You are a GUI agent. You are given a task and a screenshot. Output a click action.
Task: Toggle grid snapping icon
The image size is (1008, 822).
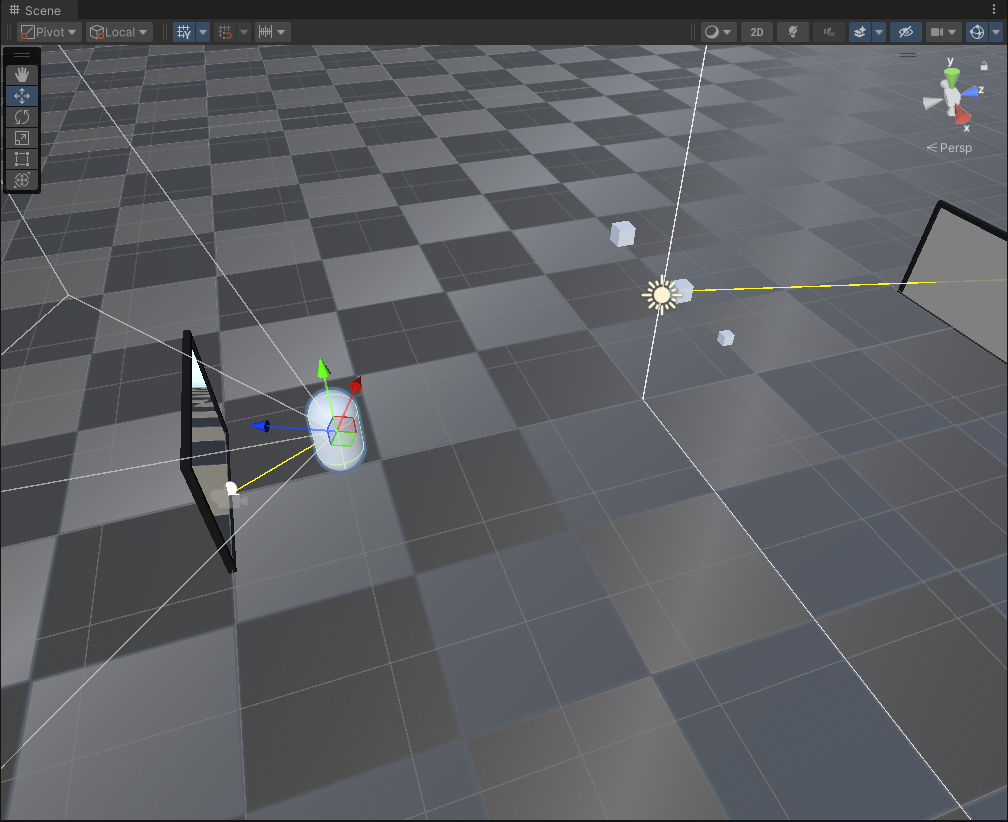(x=225, y=32)
